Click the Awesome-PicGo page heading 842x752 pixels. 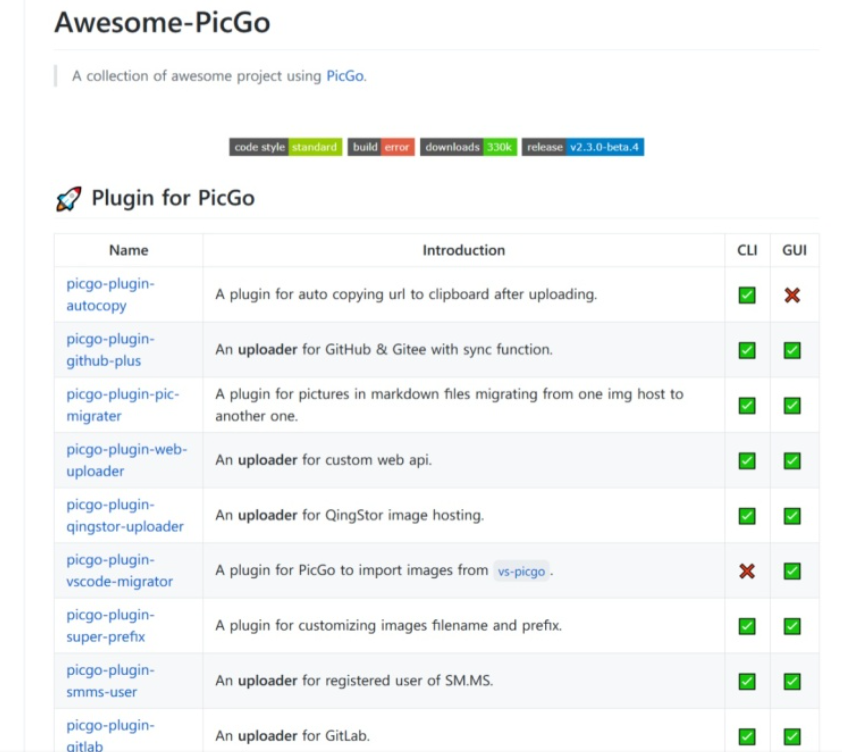(162, 22)
